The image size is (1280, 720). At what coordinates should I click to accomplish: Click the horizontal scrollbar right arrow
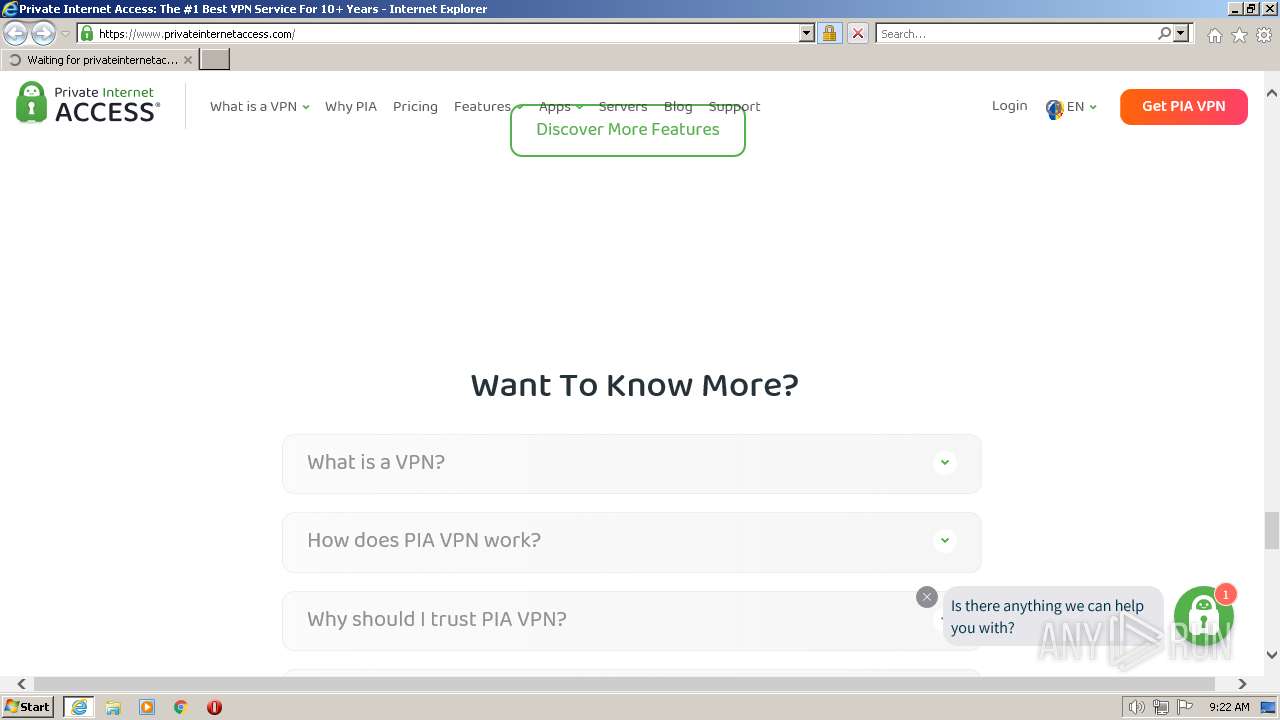coord(1242,684)
